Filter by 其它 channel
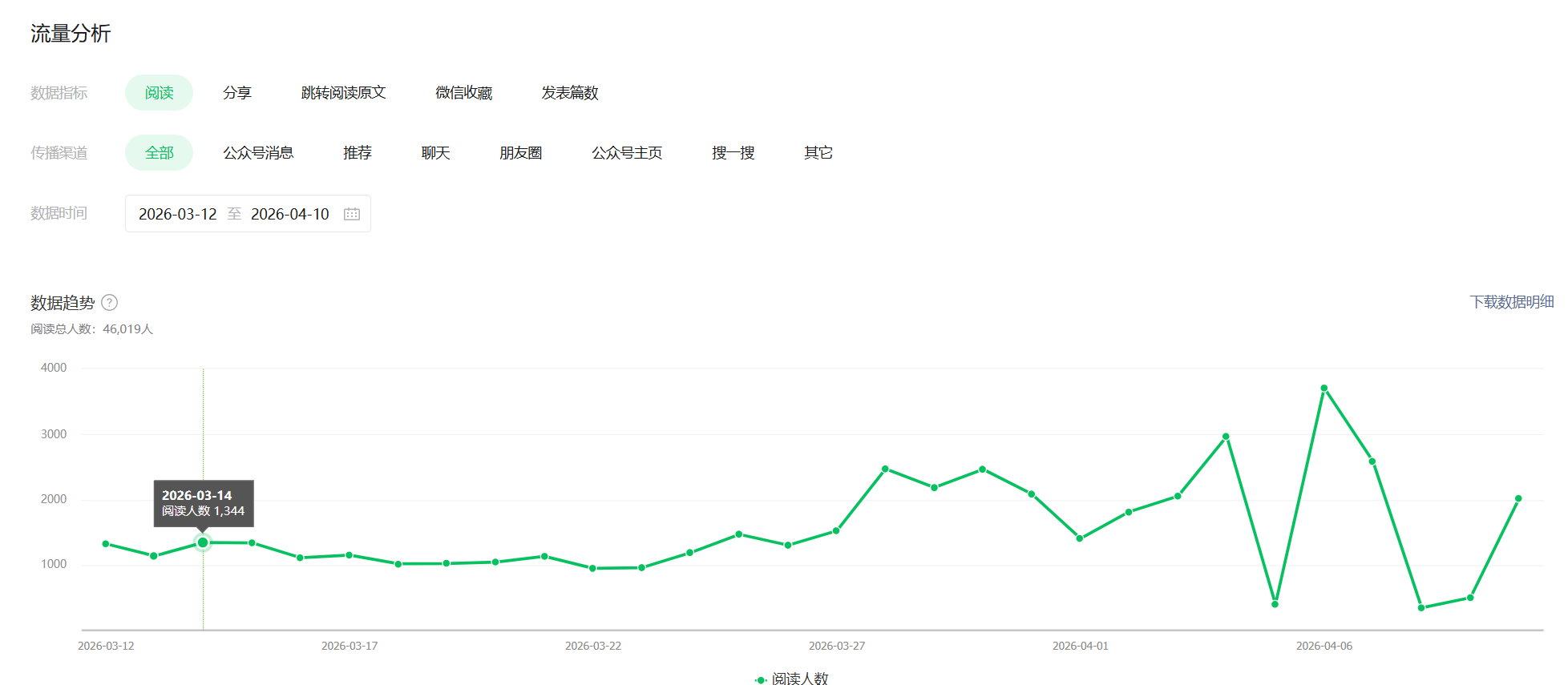 pyautogui.click(x=818, y=153)
